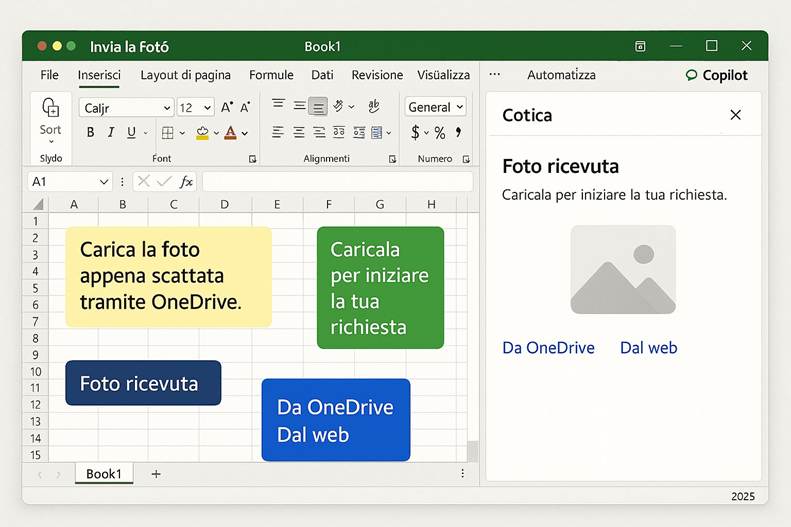The image size is (791, 527).
Task: Switch to the Inserisci tab
Action: (99, 75)
